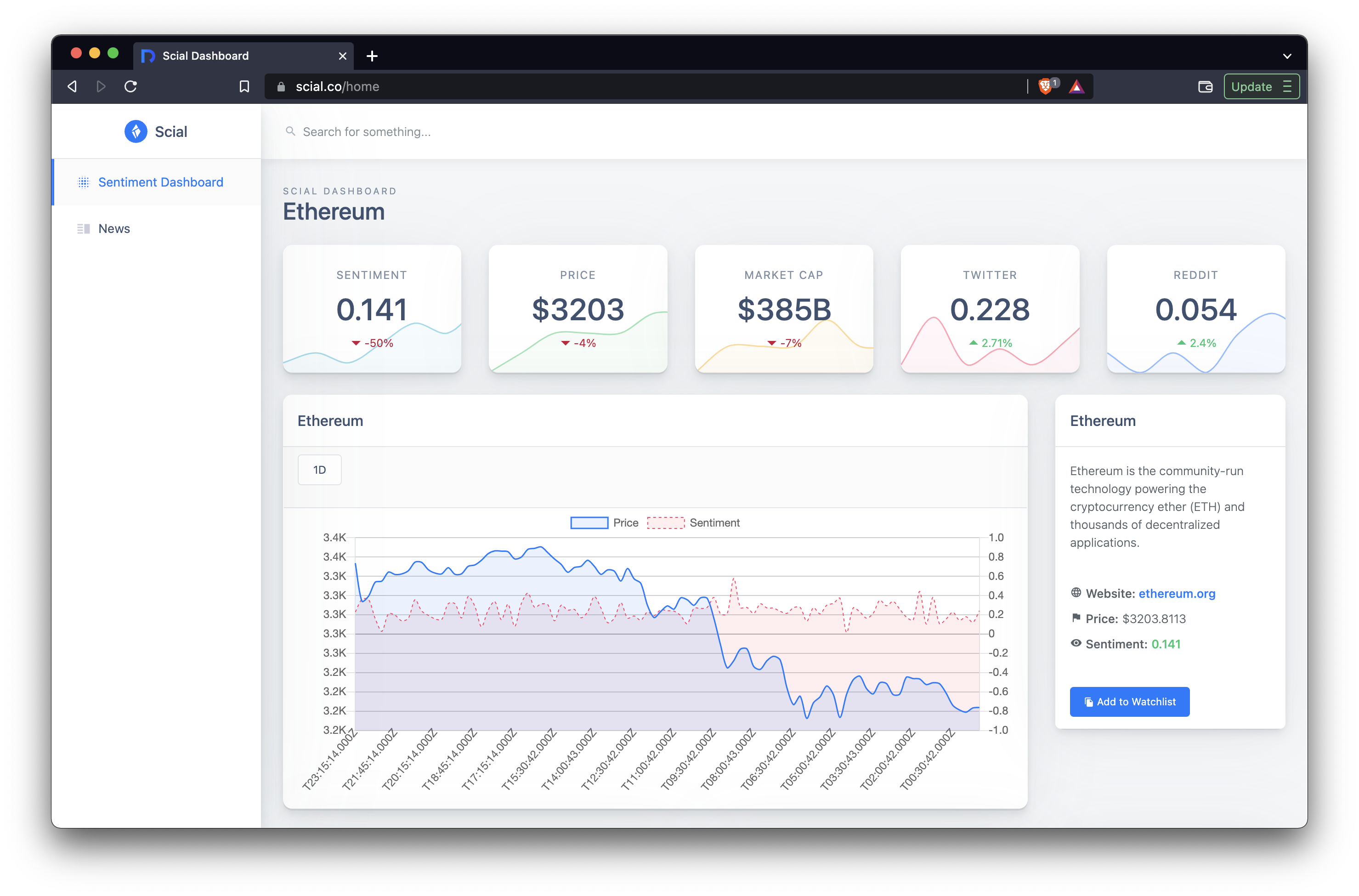Image resolution: width=1359 pixels, height=896 pixels.
Task: Click the green up arrow on Twitter card
Action: click(974, 342)
